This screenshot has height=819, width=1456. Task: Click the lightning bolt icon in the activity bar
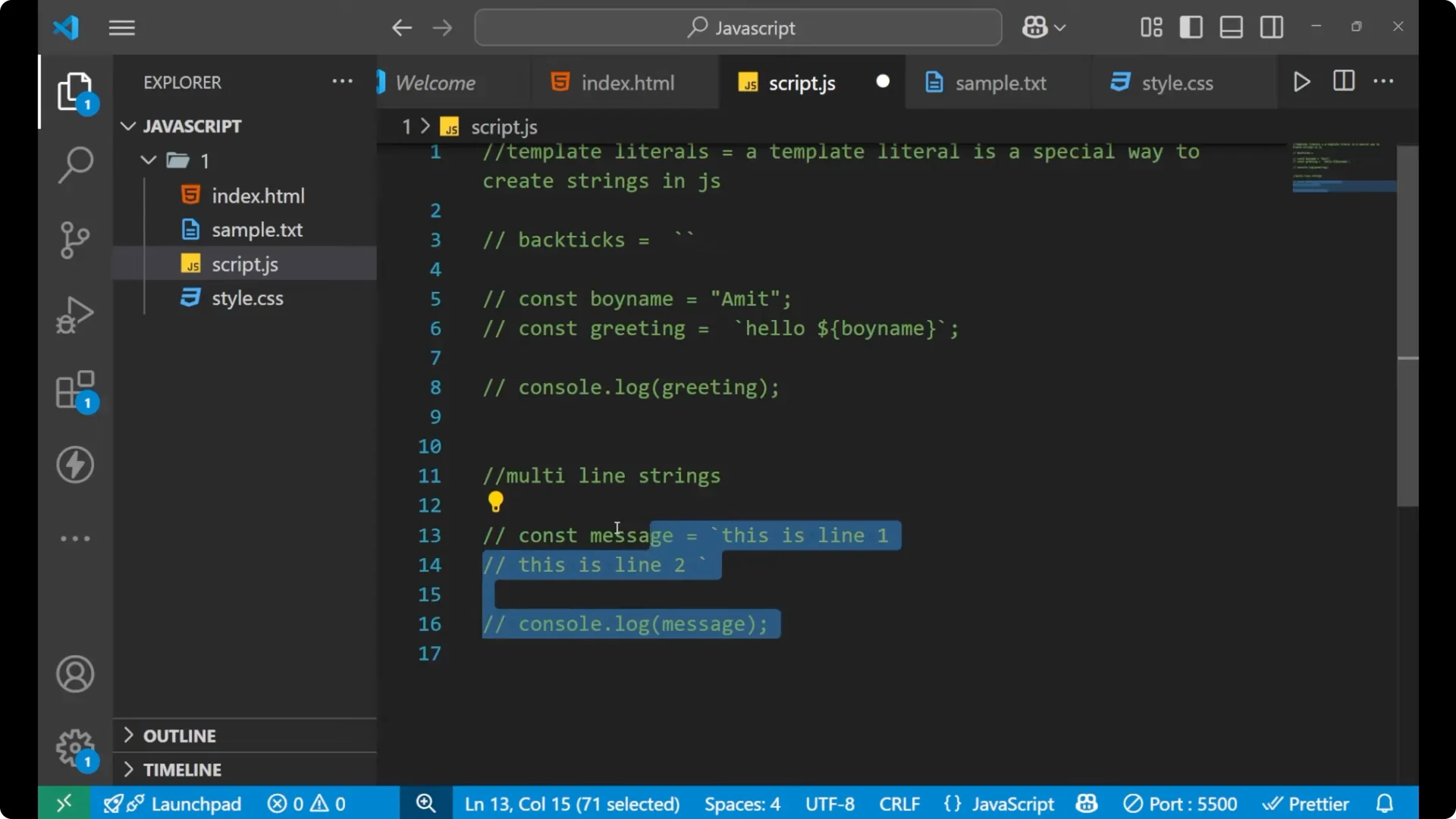[x=75, y=465]
